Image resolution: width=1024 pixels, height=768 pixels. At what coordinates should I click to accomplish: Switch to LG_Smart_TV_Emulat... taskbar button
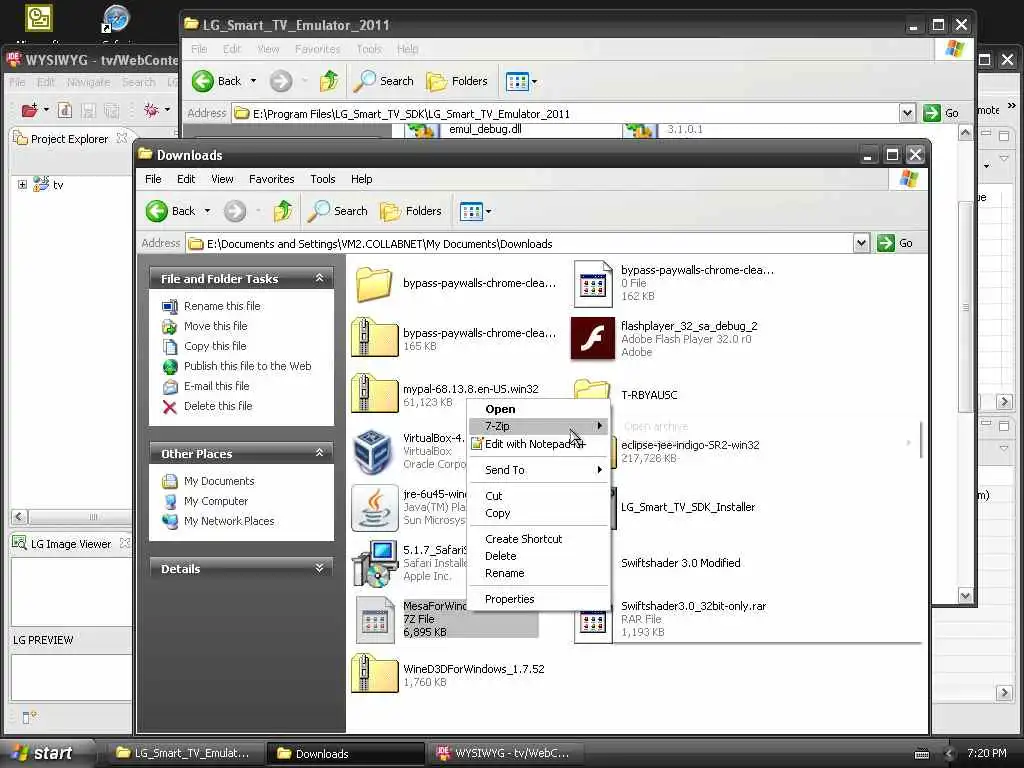pyautogui.click(x=184, y=753)
